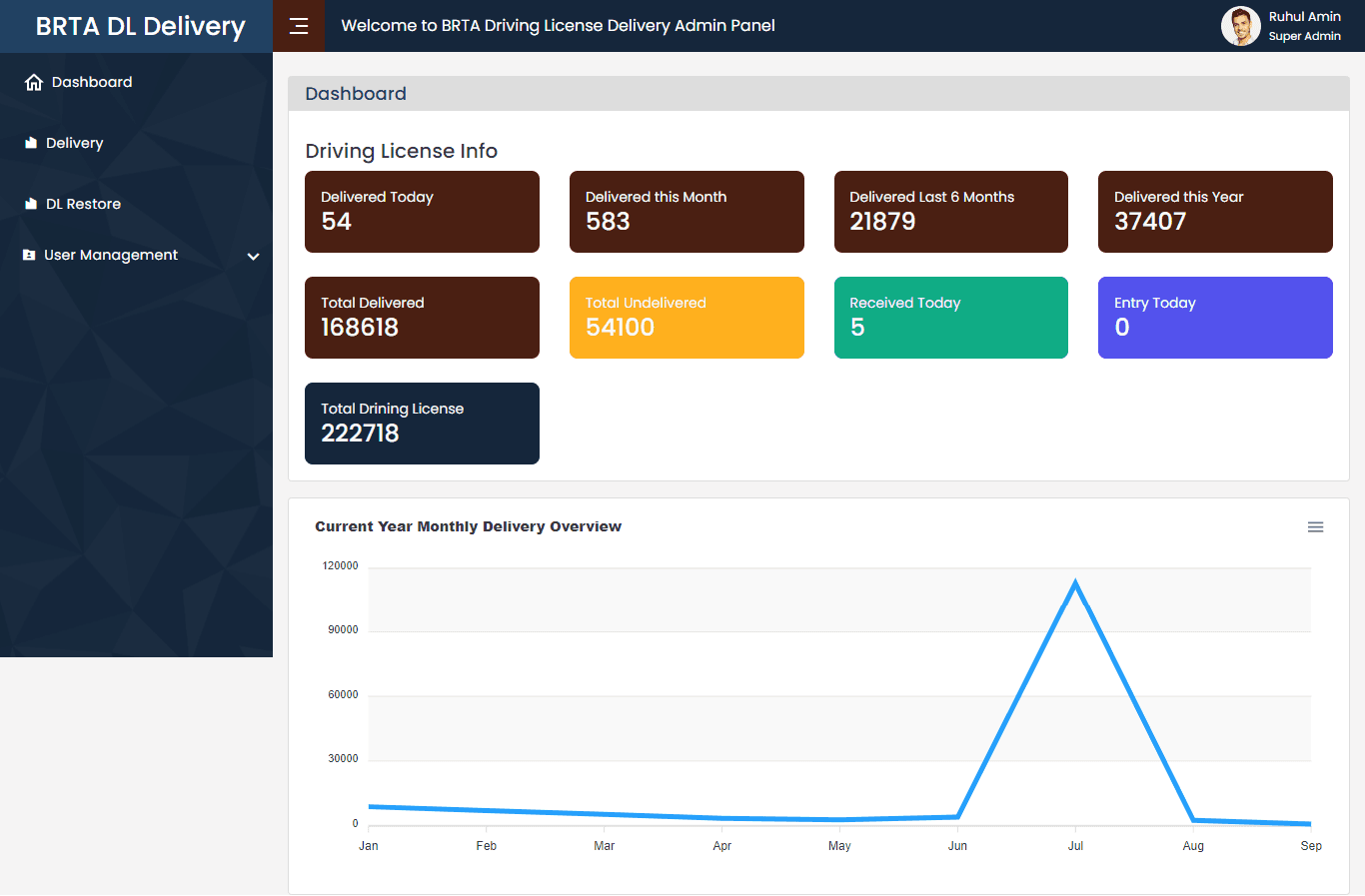Click the Delivery folder icon in sidebar
Viewport: 1365px width, 896px height.
31,143
